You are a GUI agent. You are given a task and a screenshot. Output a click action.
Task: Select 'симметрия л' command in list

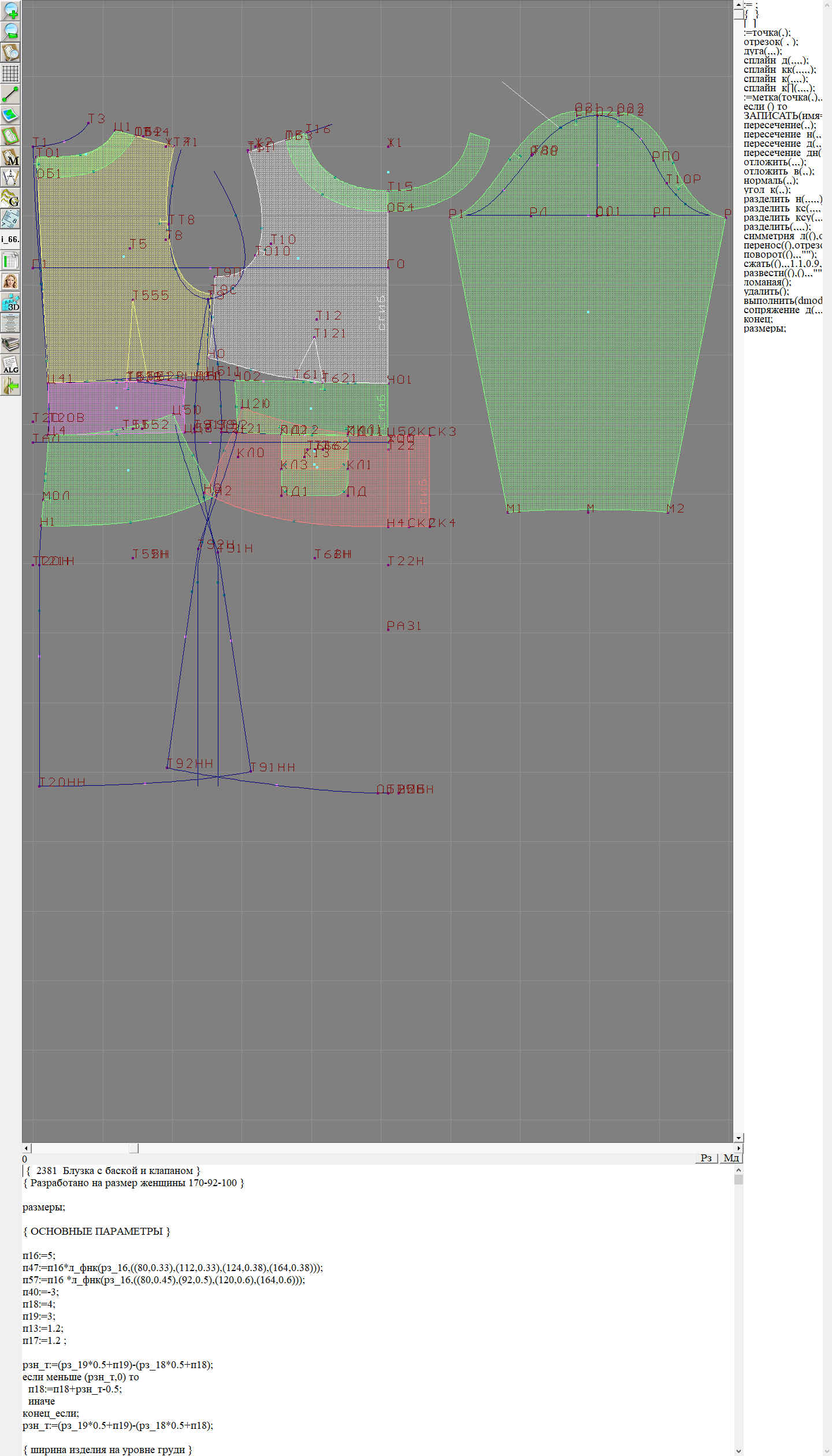[781, 236]
